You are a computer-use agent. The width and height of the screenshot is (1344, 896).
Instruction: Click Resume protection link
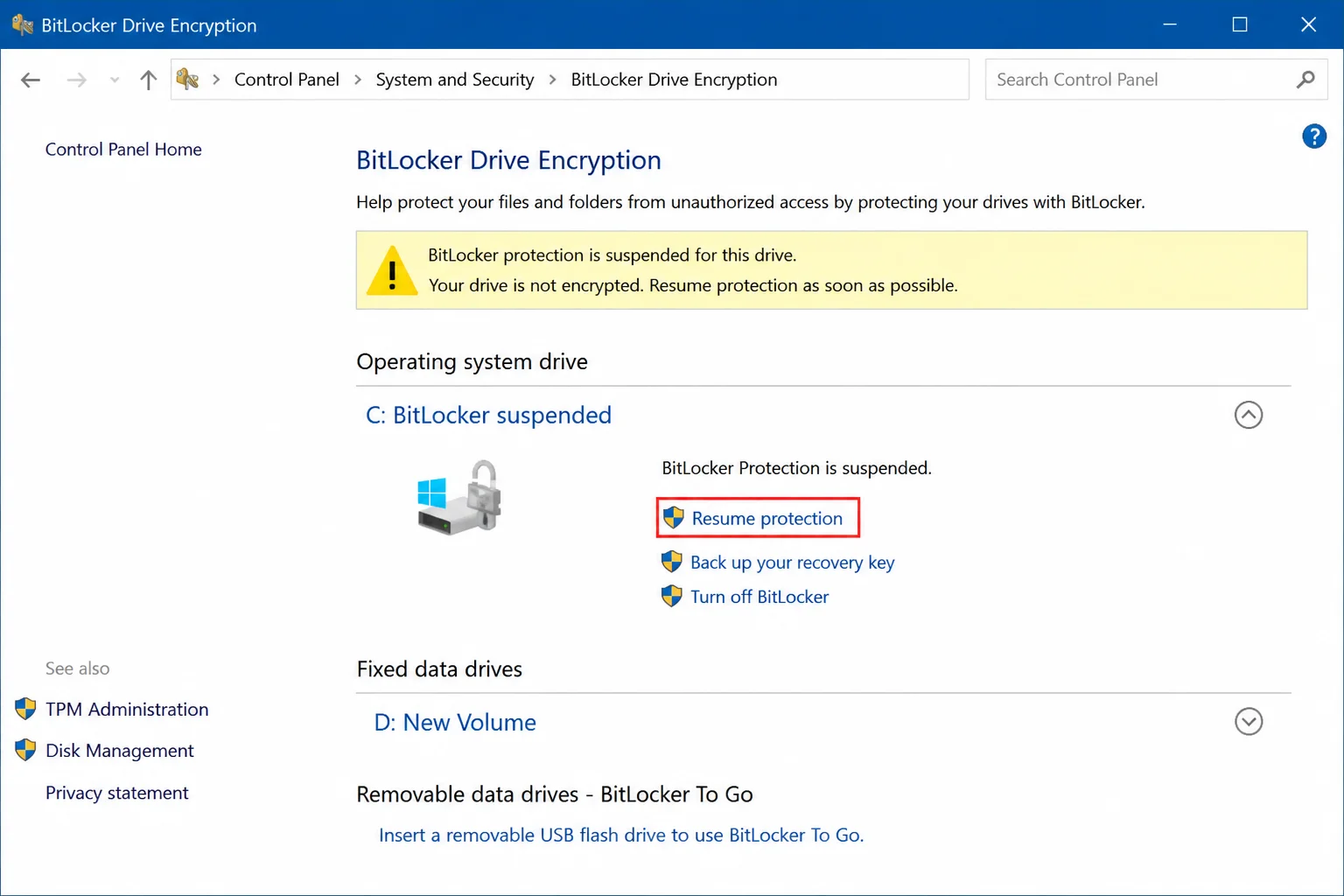point(767,518)
